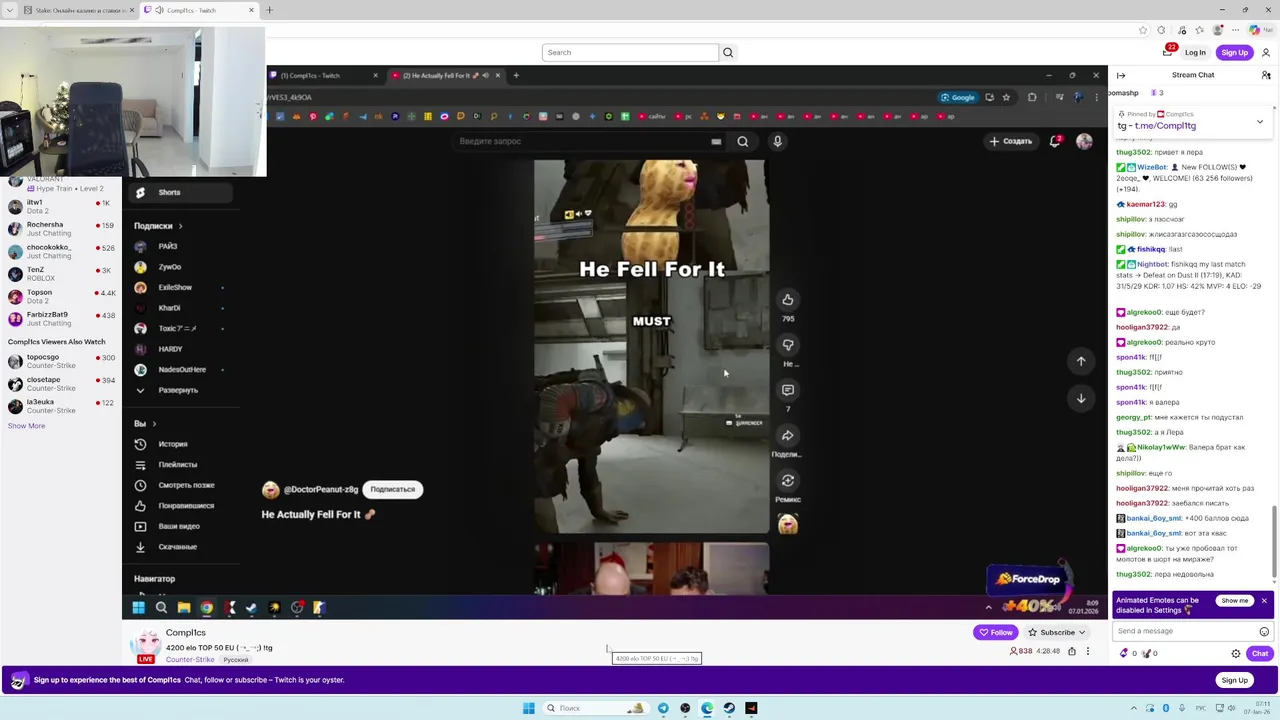Click the chat scrollbar

[x=1274, y=540]
